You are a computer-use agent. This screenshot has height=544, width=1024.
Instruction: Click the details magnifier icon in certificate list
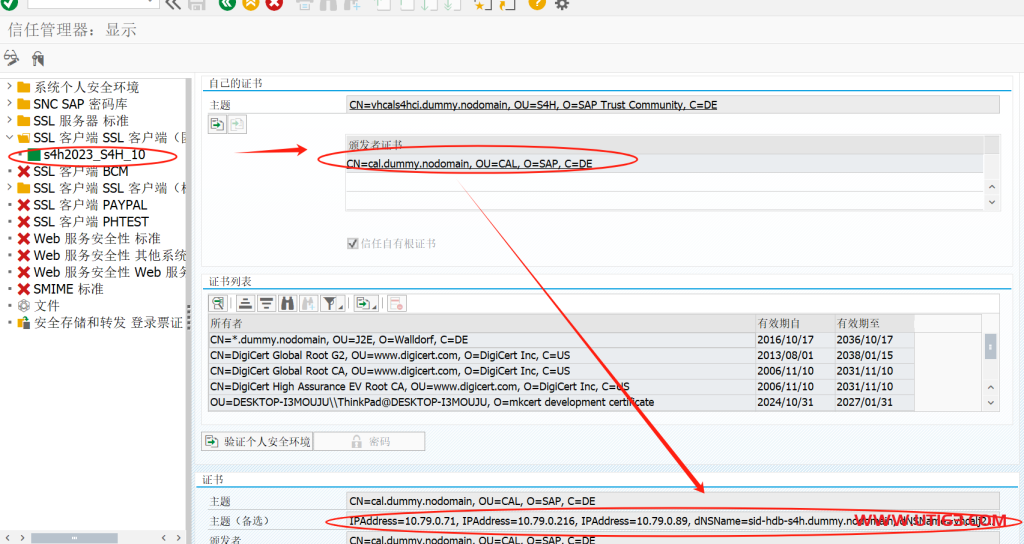(217, 302)
